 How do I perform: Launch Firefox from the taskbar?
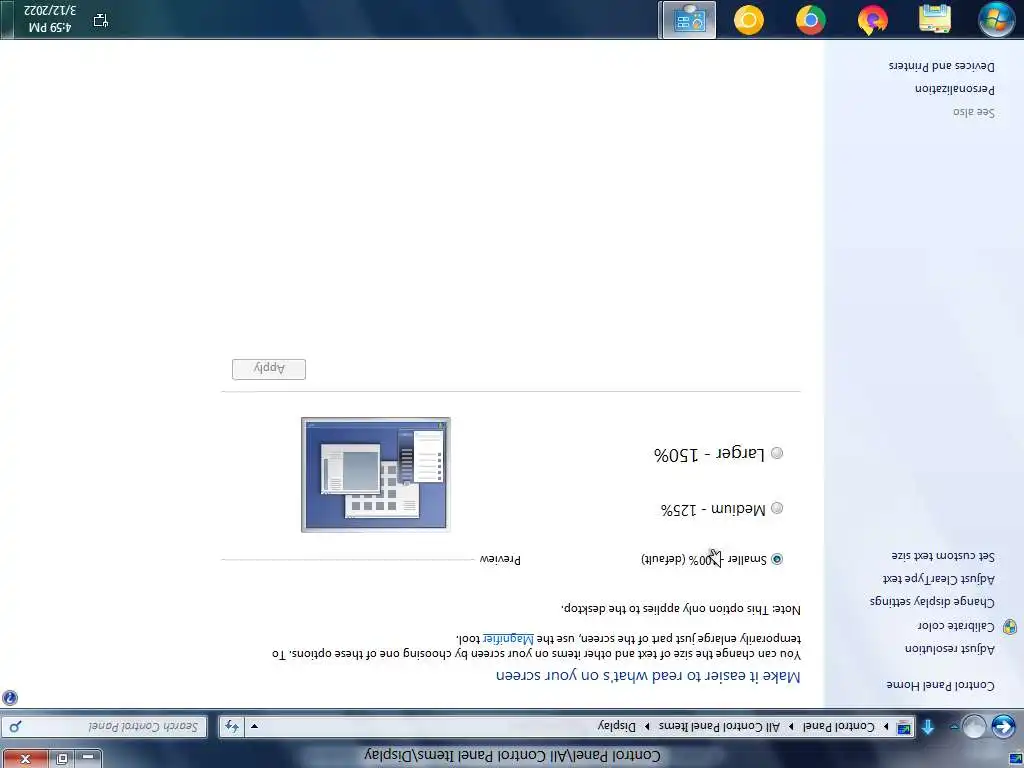click(872, 20)
